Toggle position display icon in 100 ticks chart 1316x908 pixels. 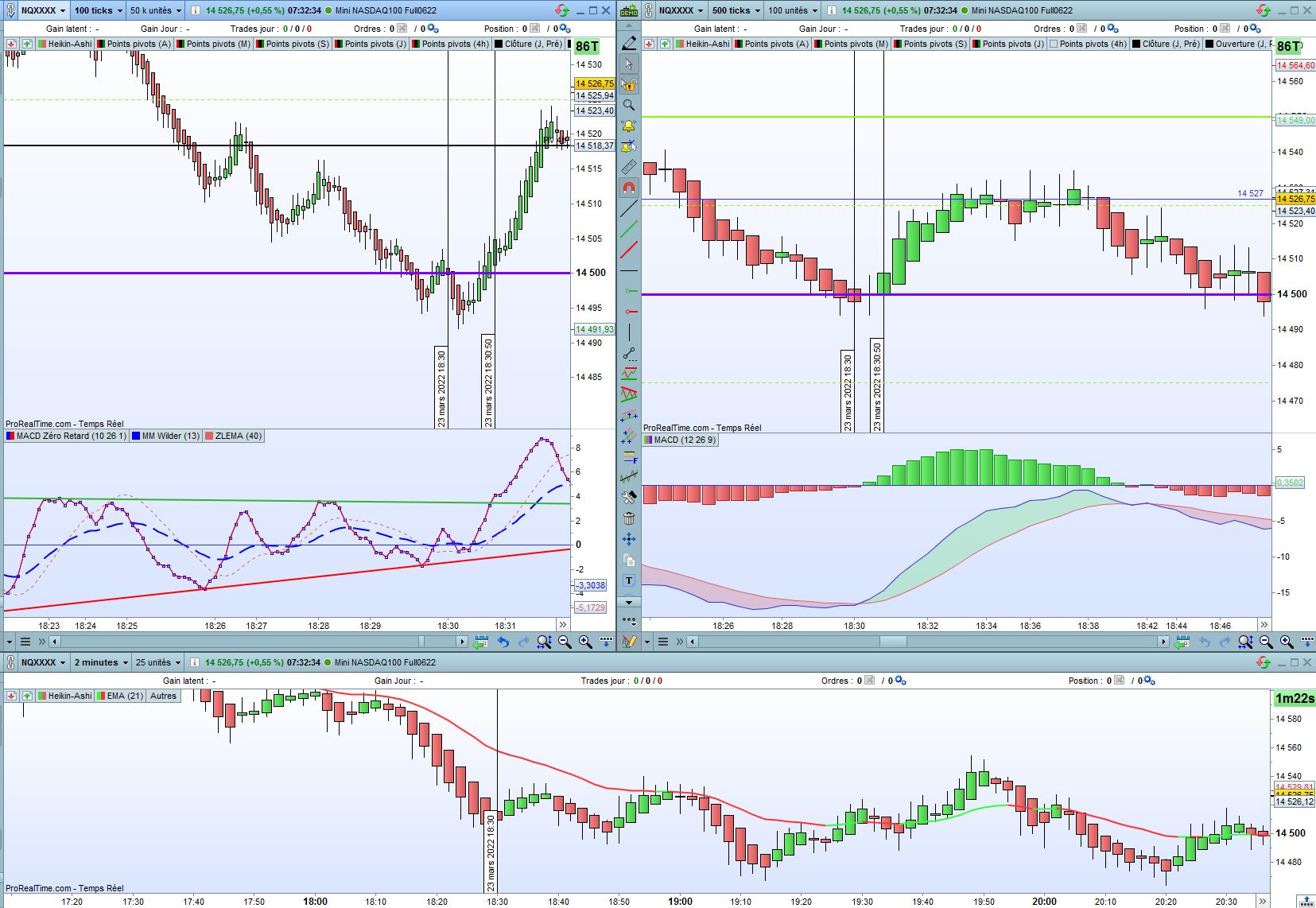537,29
